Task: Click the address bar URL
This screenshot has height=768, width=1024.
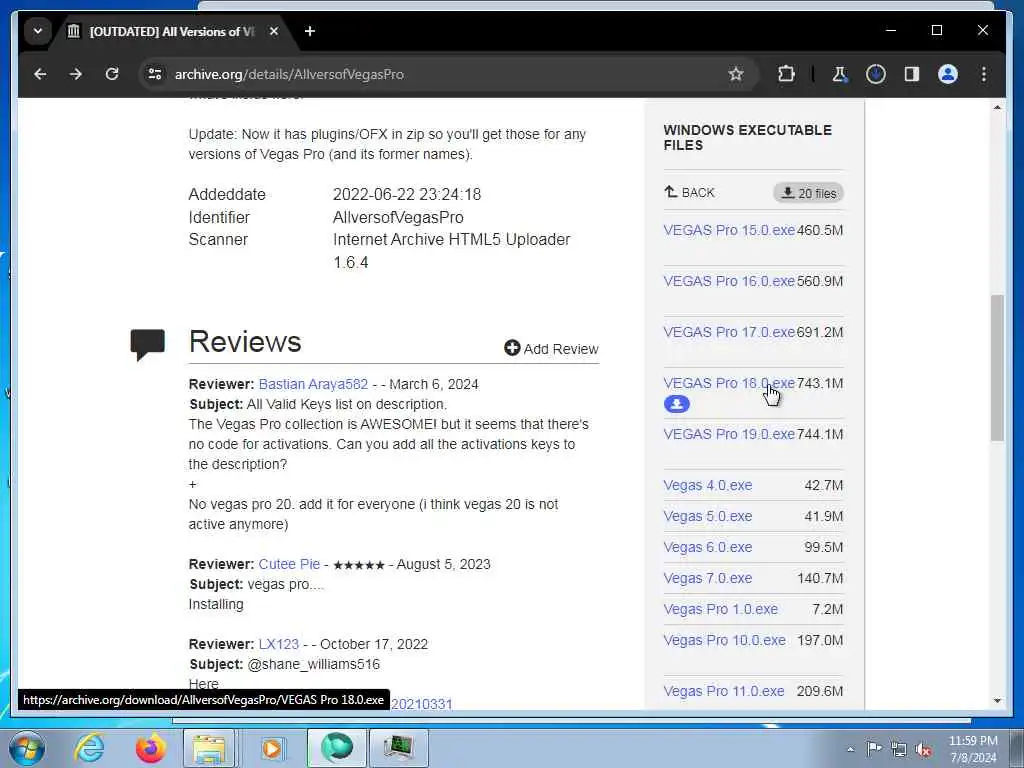Action: (289, 74)
